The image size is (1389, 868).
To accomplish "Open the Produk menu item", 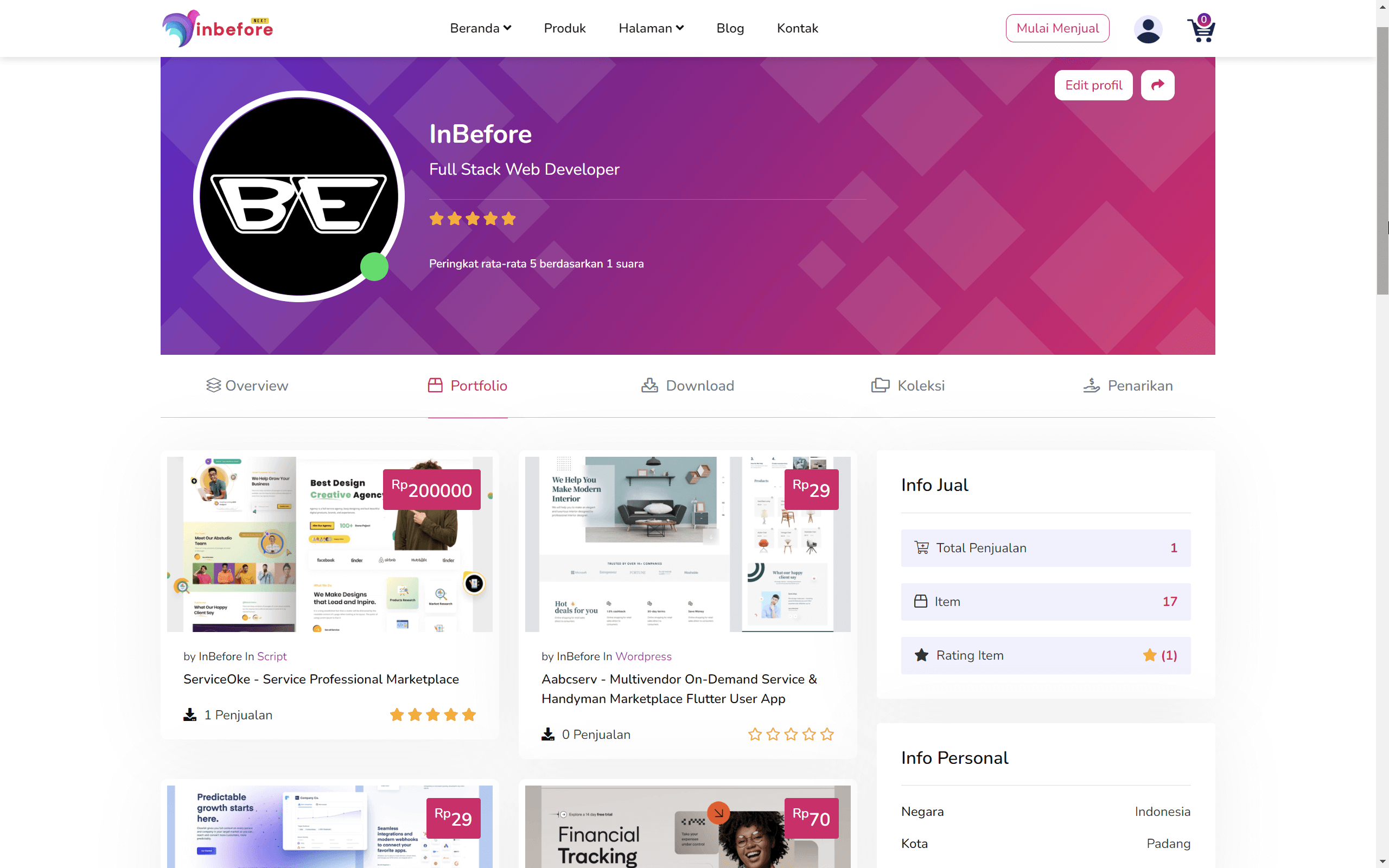I will click(564, 28).
